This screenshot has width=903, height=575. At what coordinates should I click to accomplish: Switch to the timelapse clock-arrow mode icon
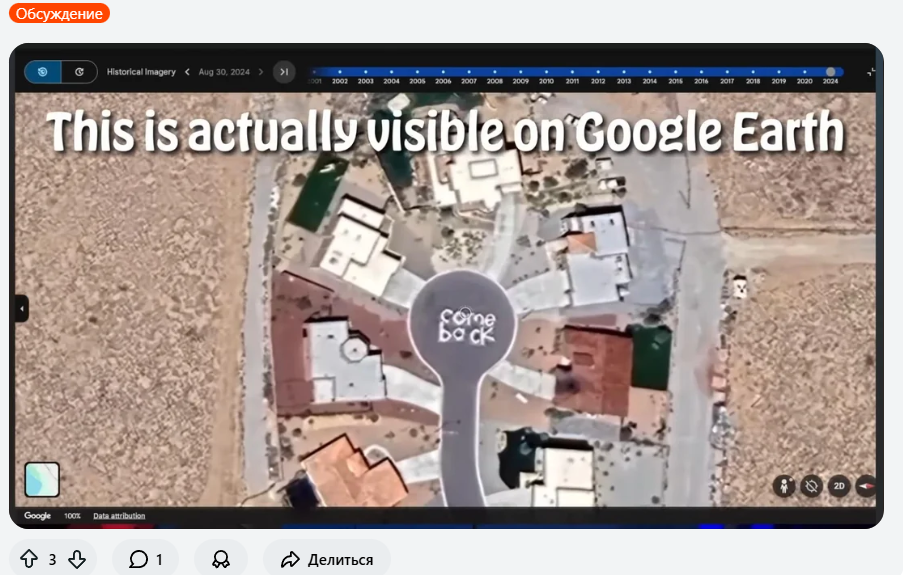point(79,72)
